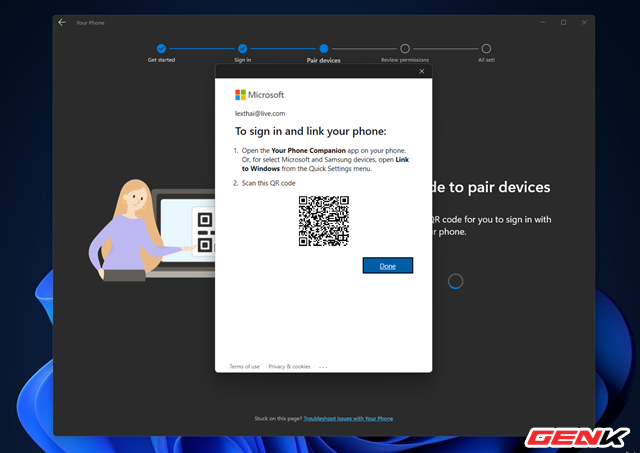The height and width of the screenshot is (453, 640).
Task: Open Terms of use link
Action: click(244, 366)
